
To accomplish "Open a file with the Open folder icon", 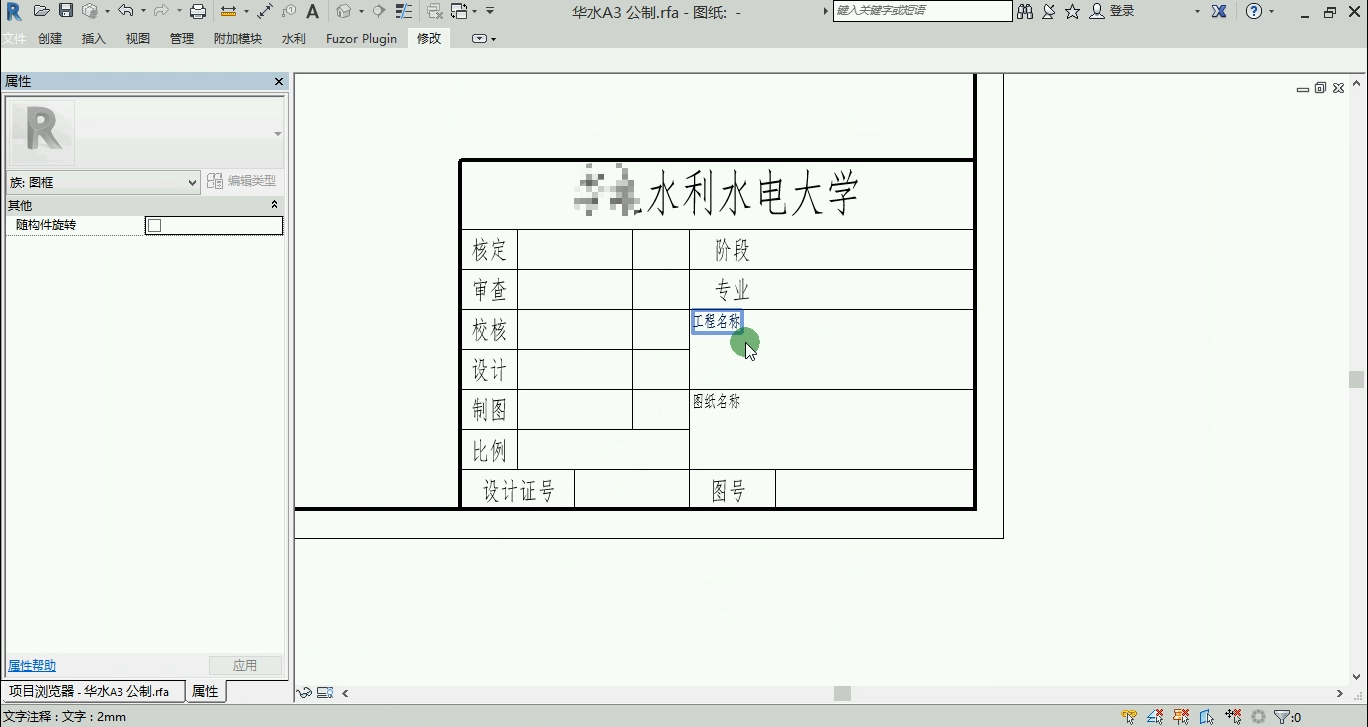I will tap(41, 11).
